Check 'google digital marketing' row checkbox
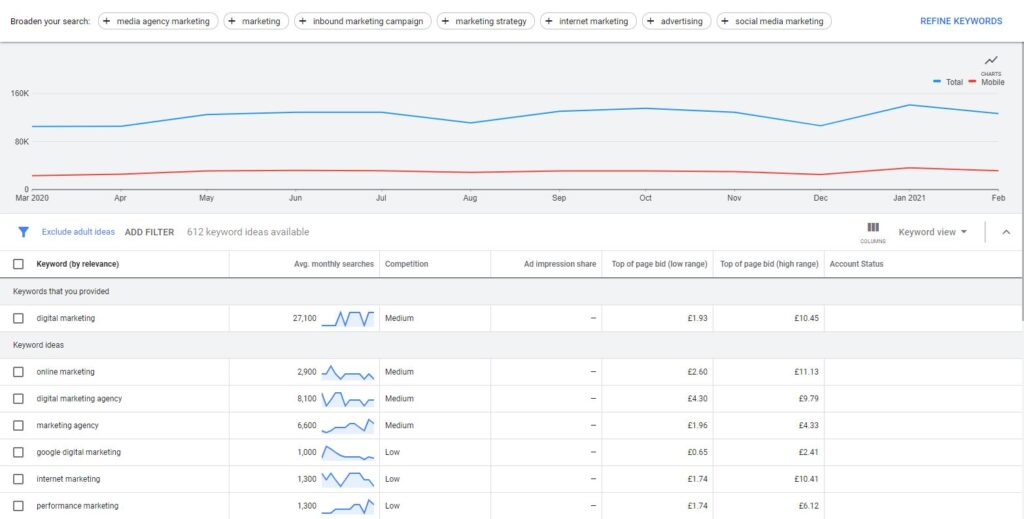Image resolution: width=1024 pixels, height=519 pixels. tap(18, 452)
